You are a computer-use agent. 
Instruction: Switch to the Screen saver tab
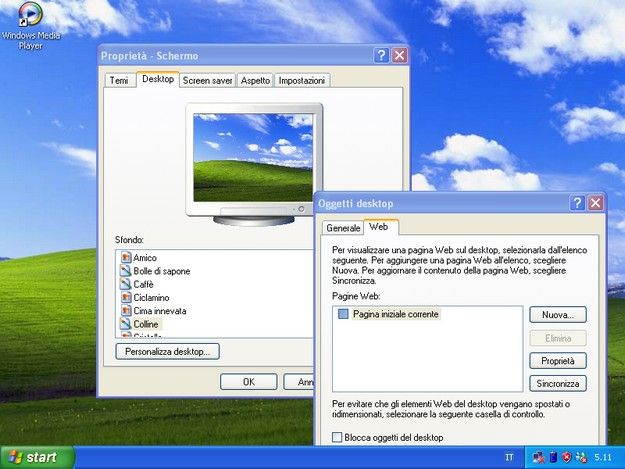pos(208,80)
